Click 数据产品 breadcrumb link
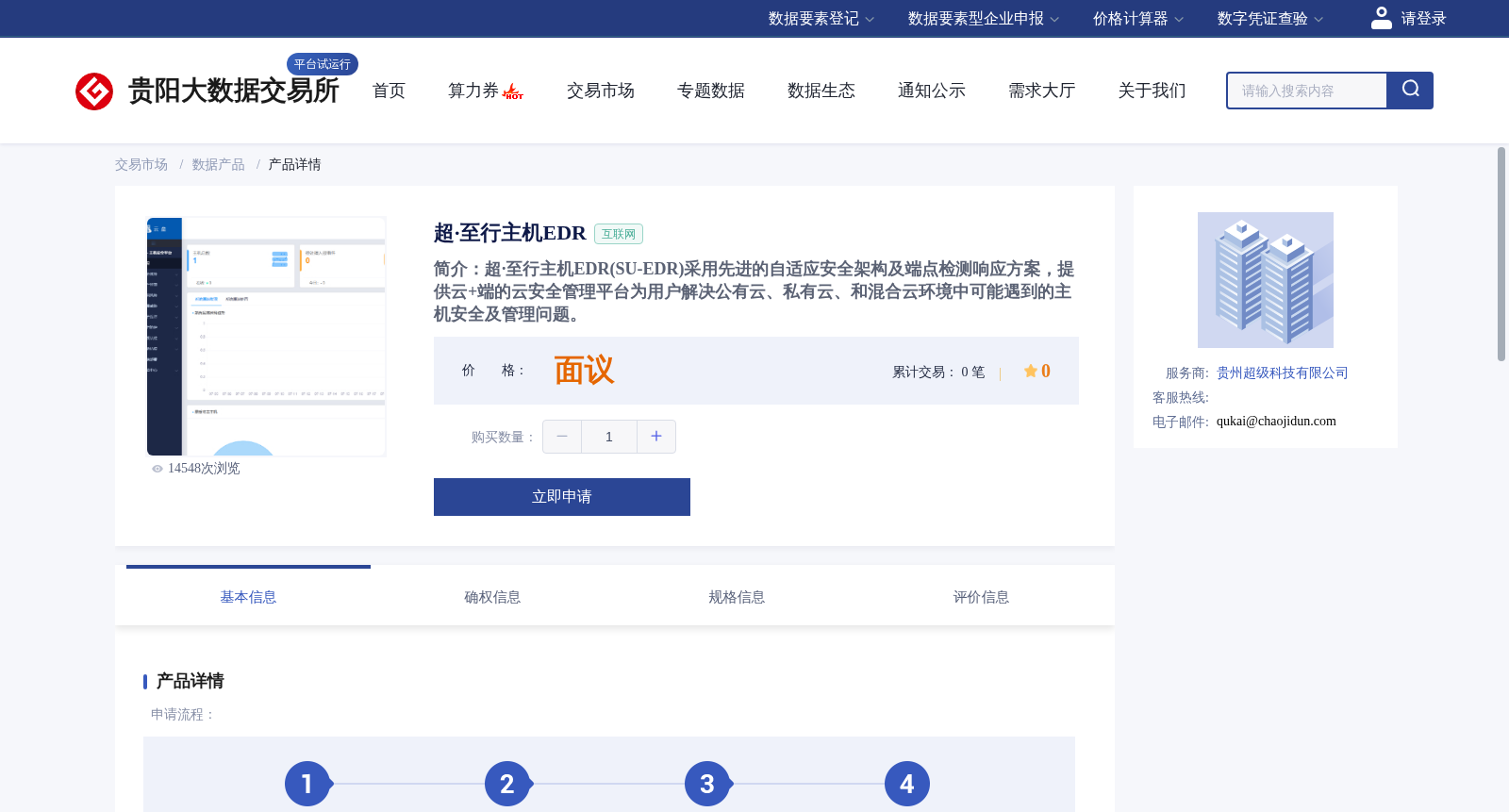Screen dimensions: 1509x812 tap(219, 165)
